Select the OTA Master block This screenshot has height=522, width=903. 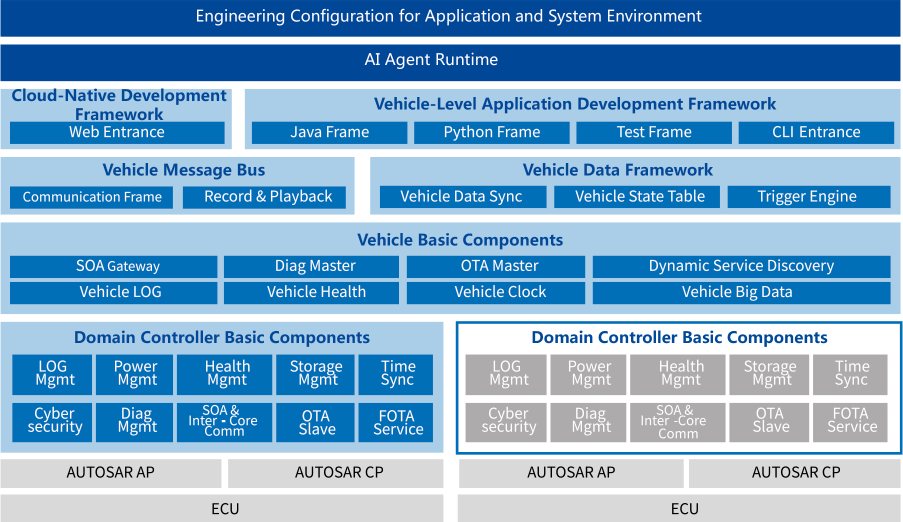[x=496, y=267]
